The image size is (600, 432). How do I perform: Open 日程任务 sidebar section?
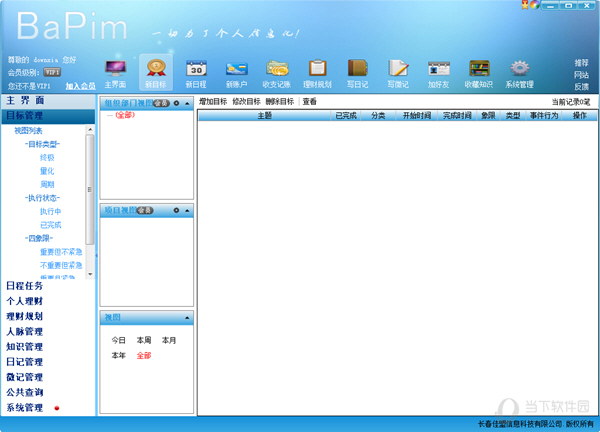point(24,286)
